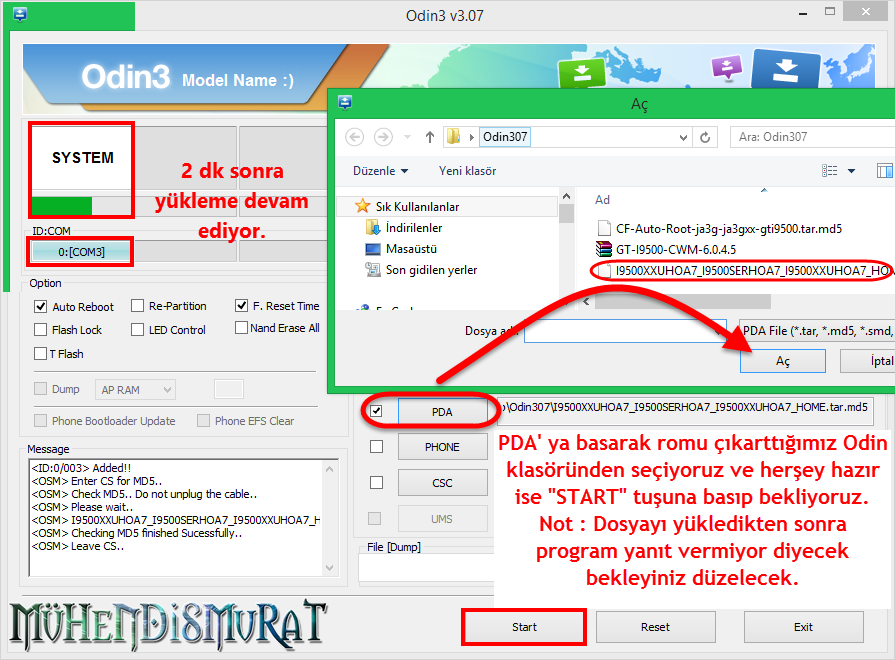This screenshot has height=660, width=895.
Task: Click the PHONE file button
Action: point(442,447)
